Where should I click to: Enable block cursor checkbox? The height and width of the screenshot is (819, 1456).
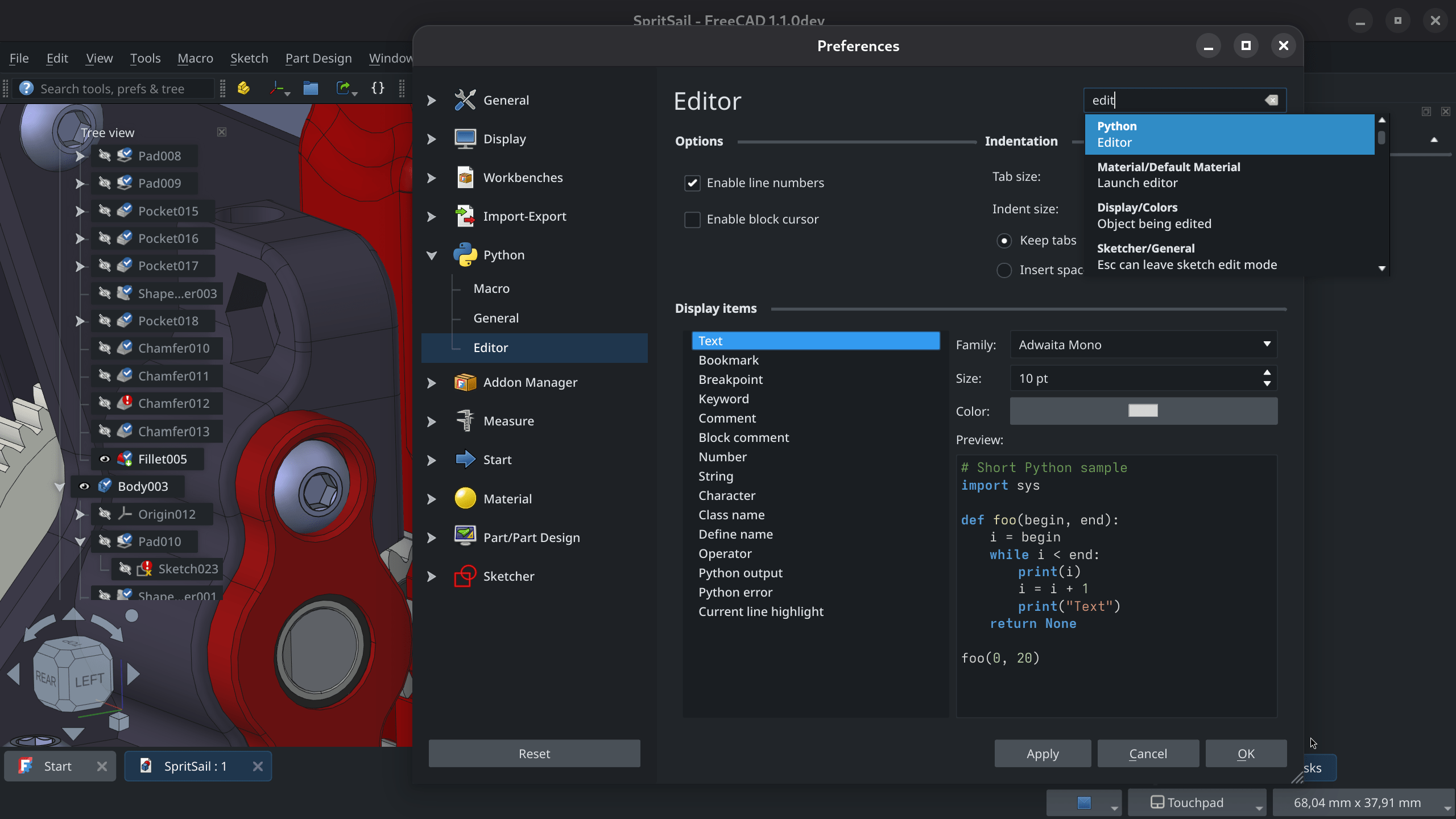pos(692,220)
